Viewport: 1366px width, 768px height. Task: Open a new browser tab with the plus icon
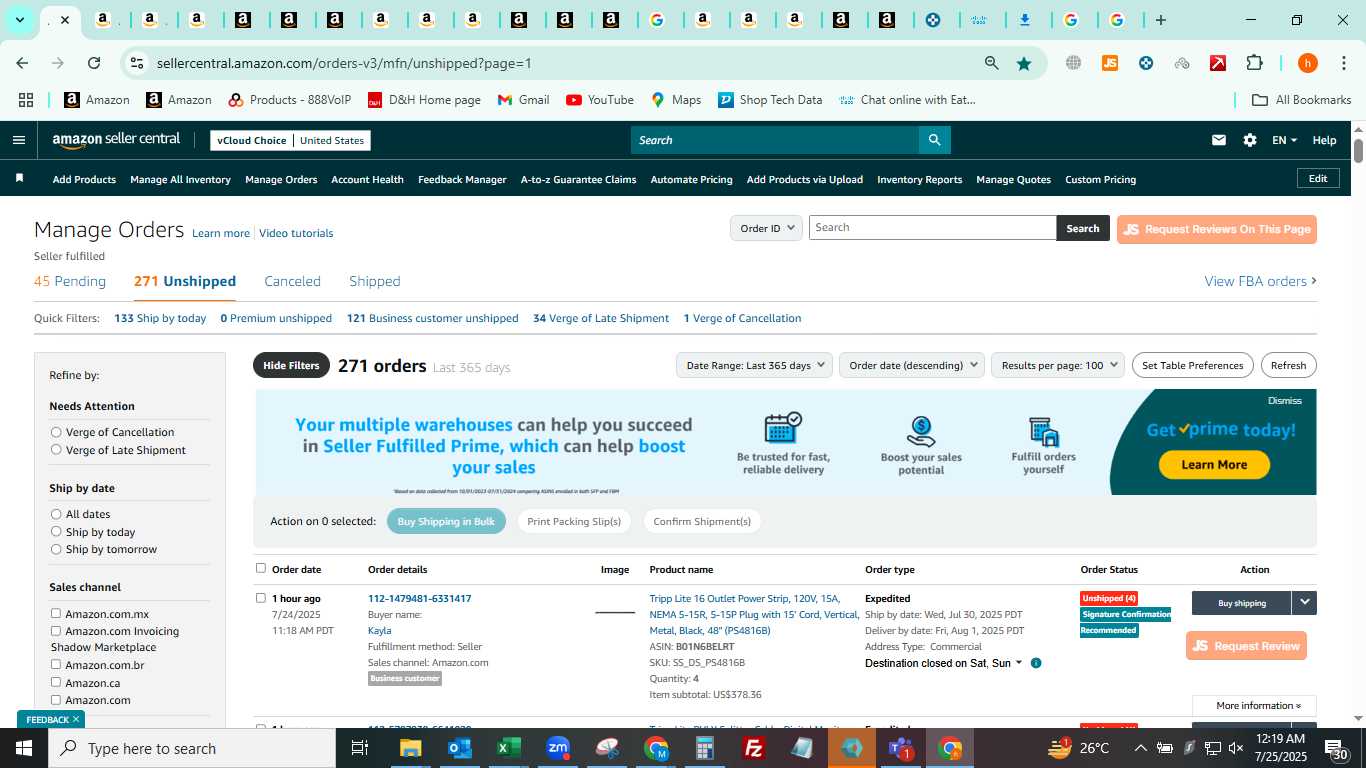1160,20
